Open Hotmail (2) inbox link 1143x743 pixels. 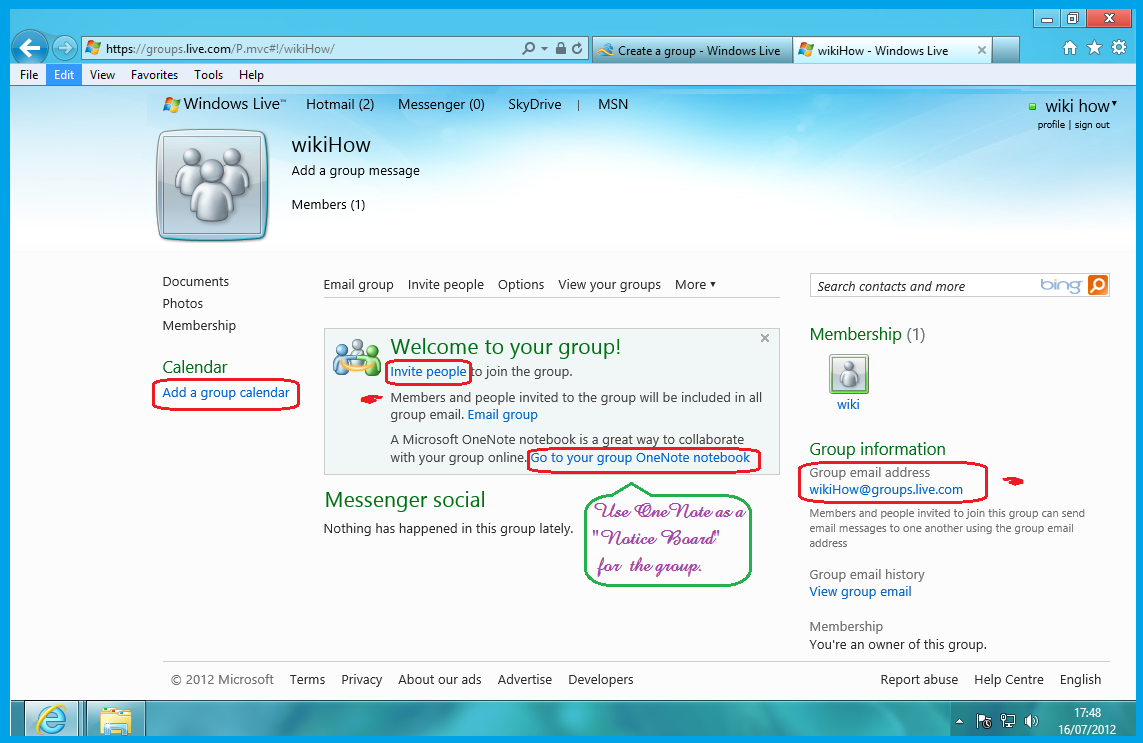340,104
